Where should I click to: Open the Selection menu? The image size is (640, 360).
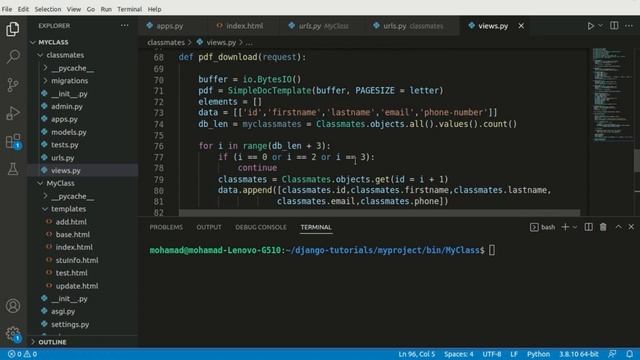click(48, 9)
